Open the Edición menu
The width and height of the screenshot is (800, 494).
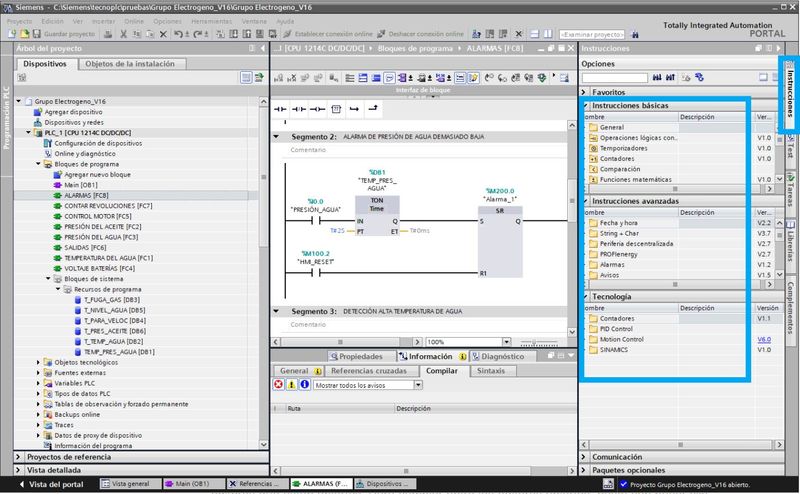pyautogui.click(x=53, y=21)
